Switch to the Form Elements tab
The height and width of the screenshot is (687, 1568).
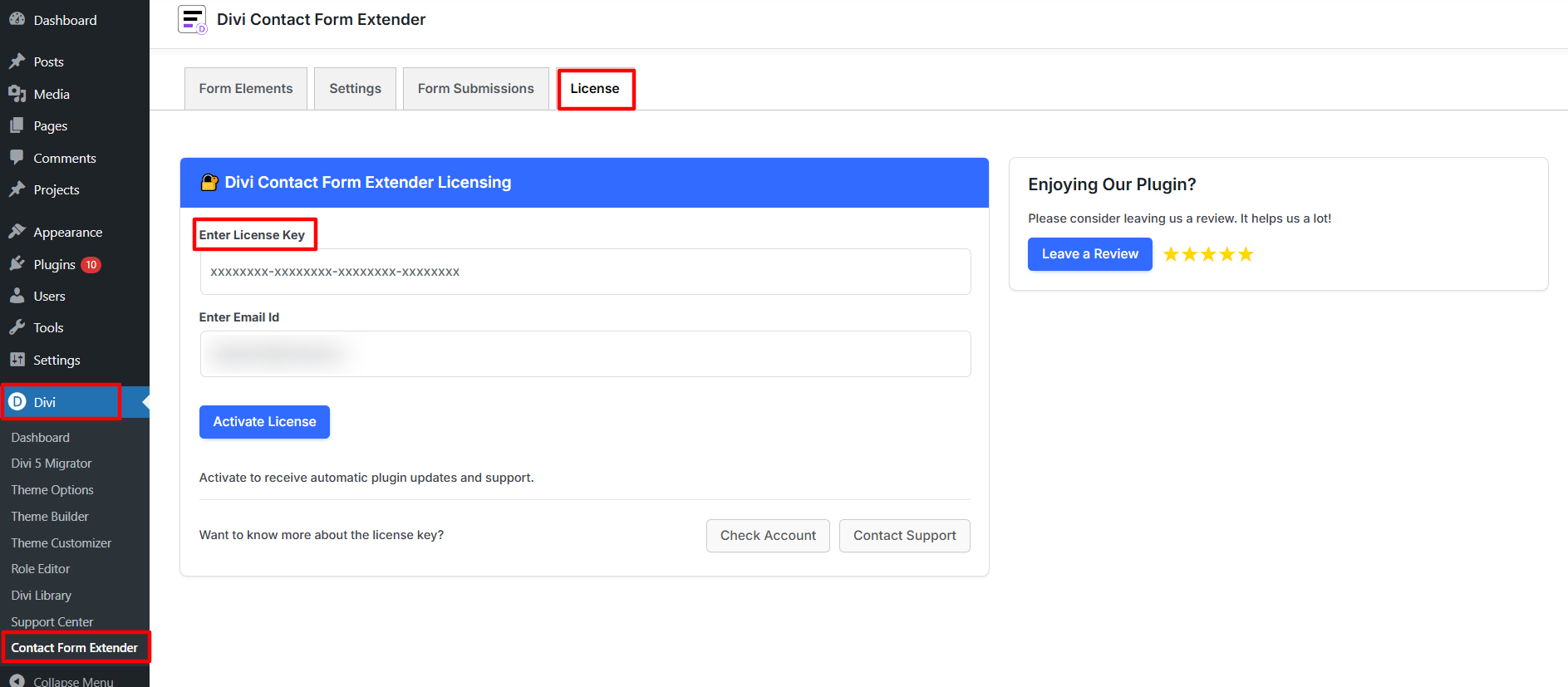[x=245, y=89]
